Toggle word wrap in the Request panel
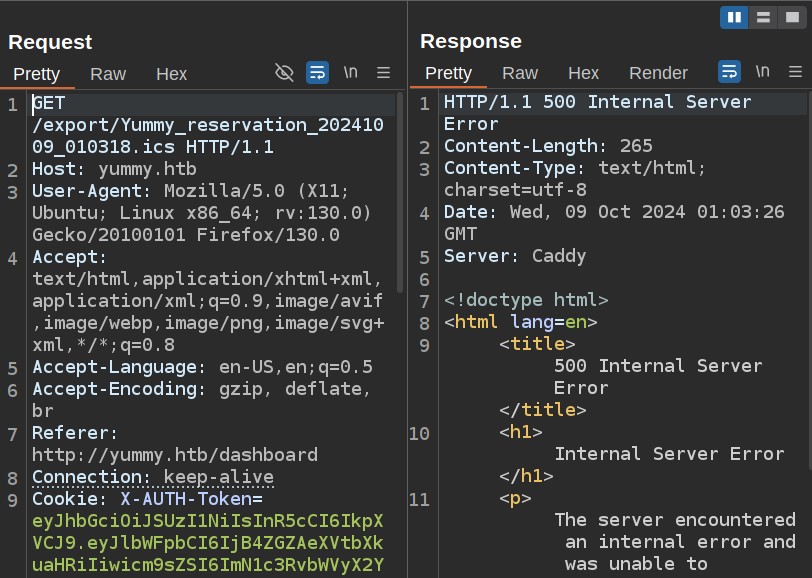The height and width of the screenshot is (578, 812). pyautogui.click(x=317, y=72)
